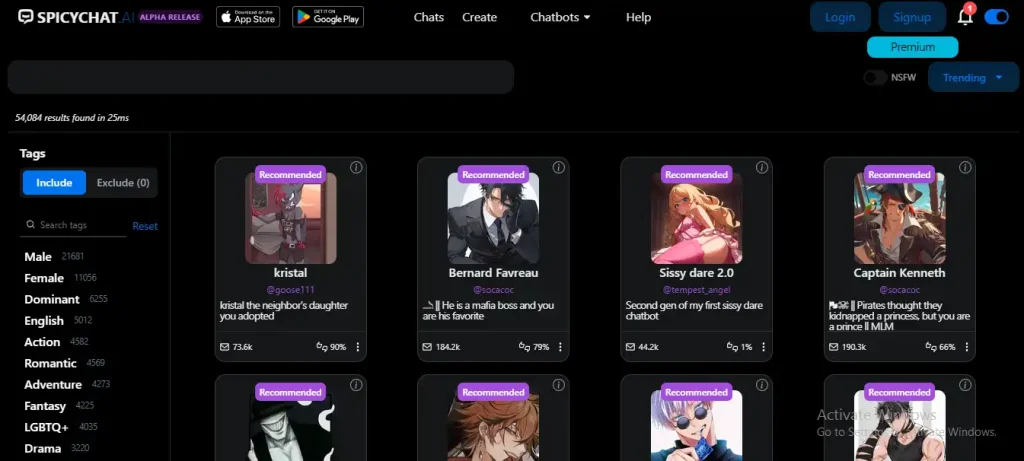The width and height of the screenshot is (1024, 461).
Task: Click the rating thumbs icon showing 90%
Action: (322, 347)
